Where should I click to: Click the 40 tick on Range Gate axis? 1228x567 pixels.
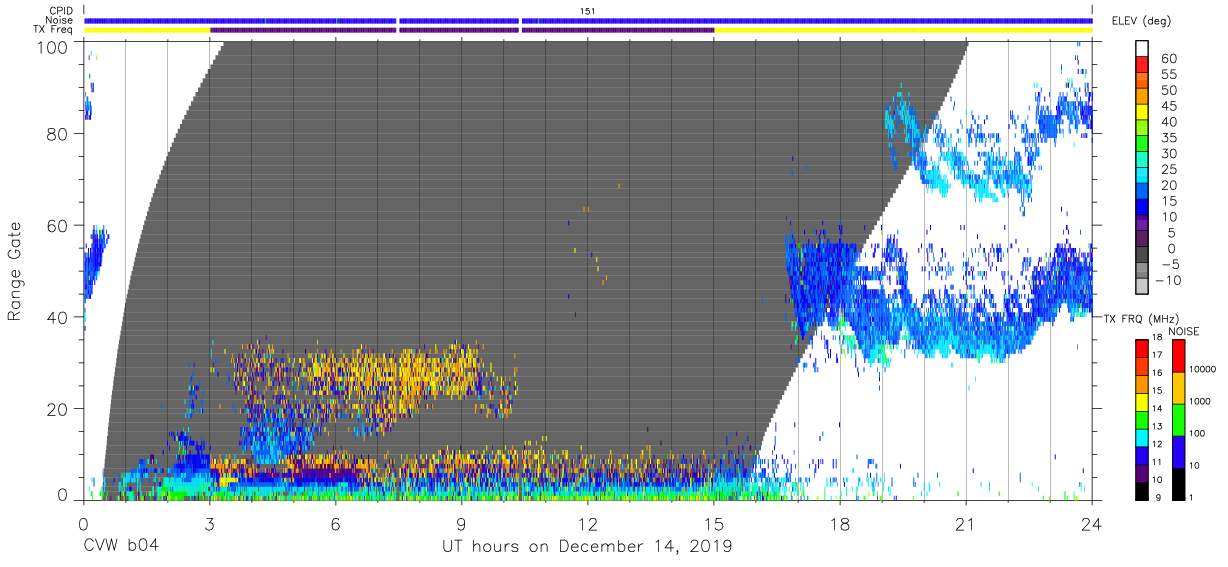click(58, 318)
